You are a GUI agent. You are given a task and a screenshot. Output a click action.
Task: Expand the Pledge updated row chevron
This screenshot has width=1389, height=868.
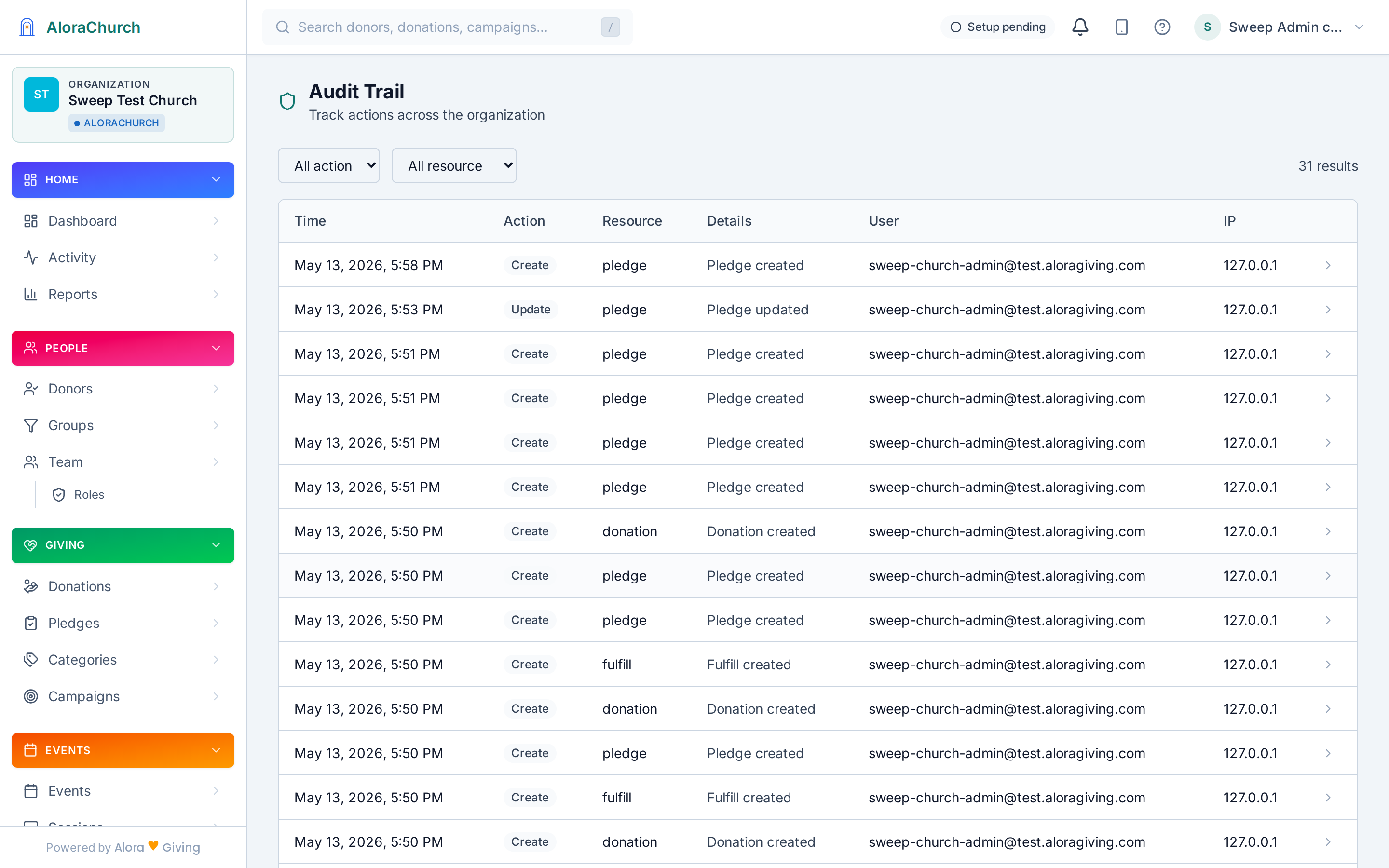click(1328, 310)
